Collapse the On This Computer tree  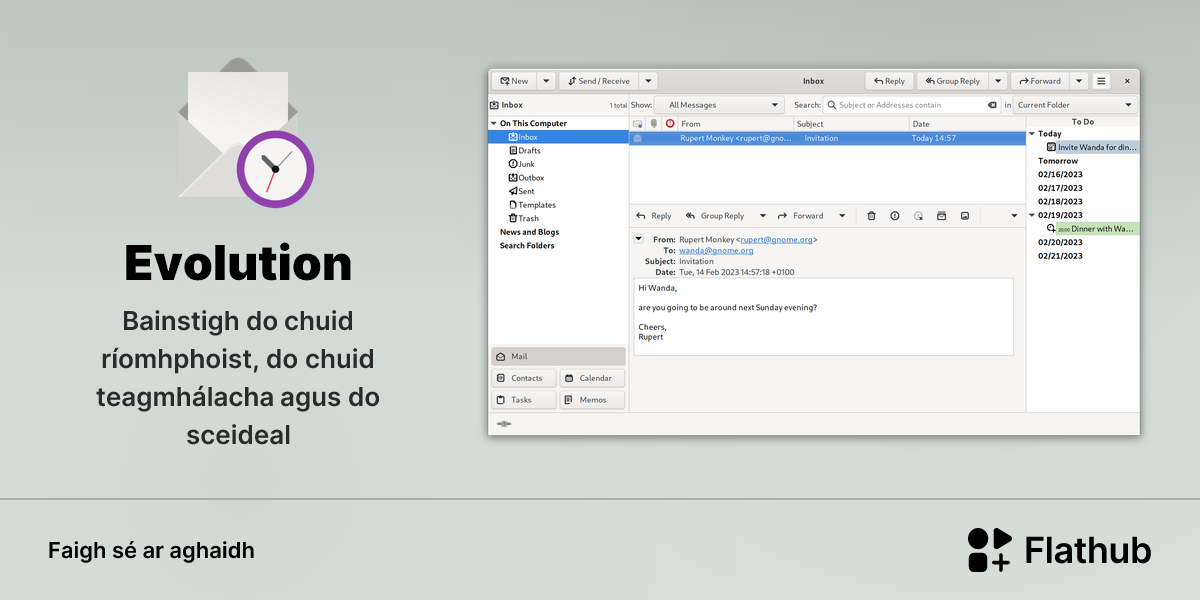(493, 123)
